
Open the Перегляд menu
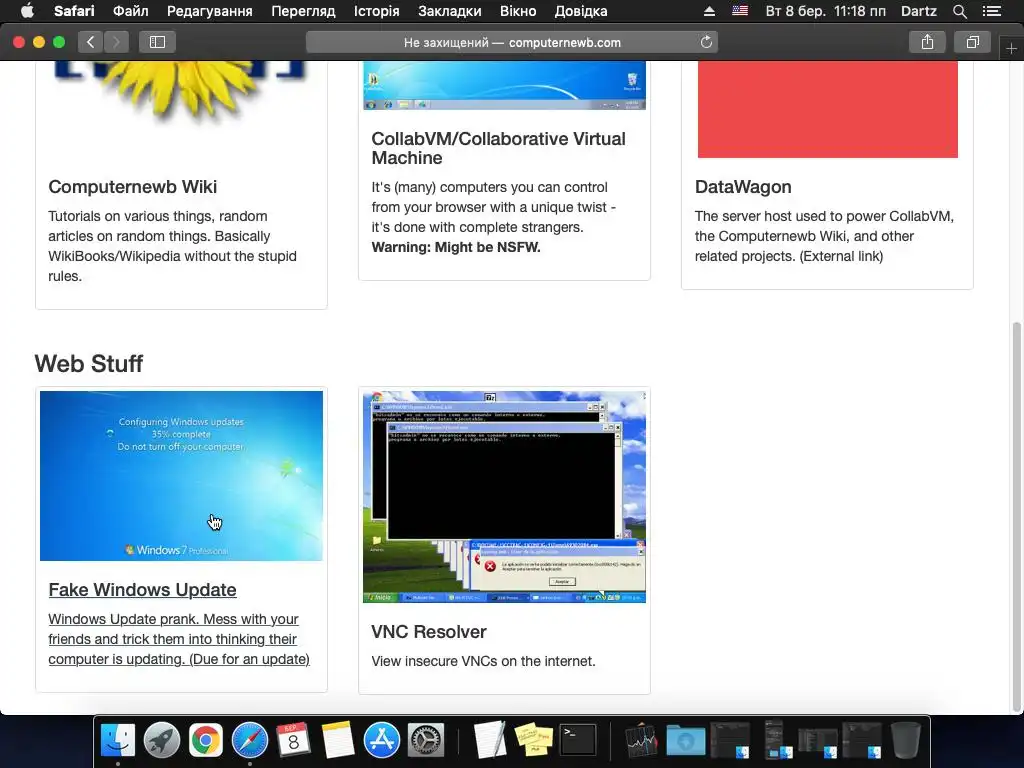303,11
